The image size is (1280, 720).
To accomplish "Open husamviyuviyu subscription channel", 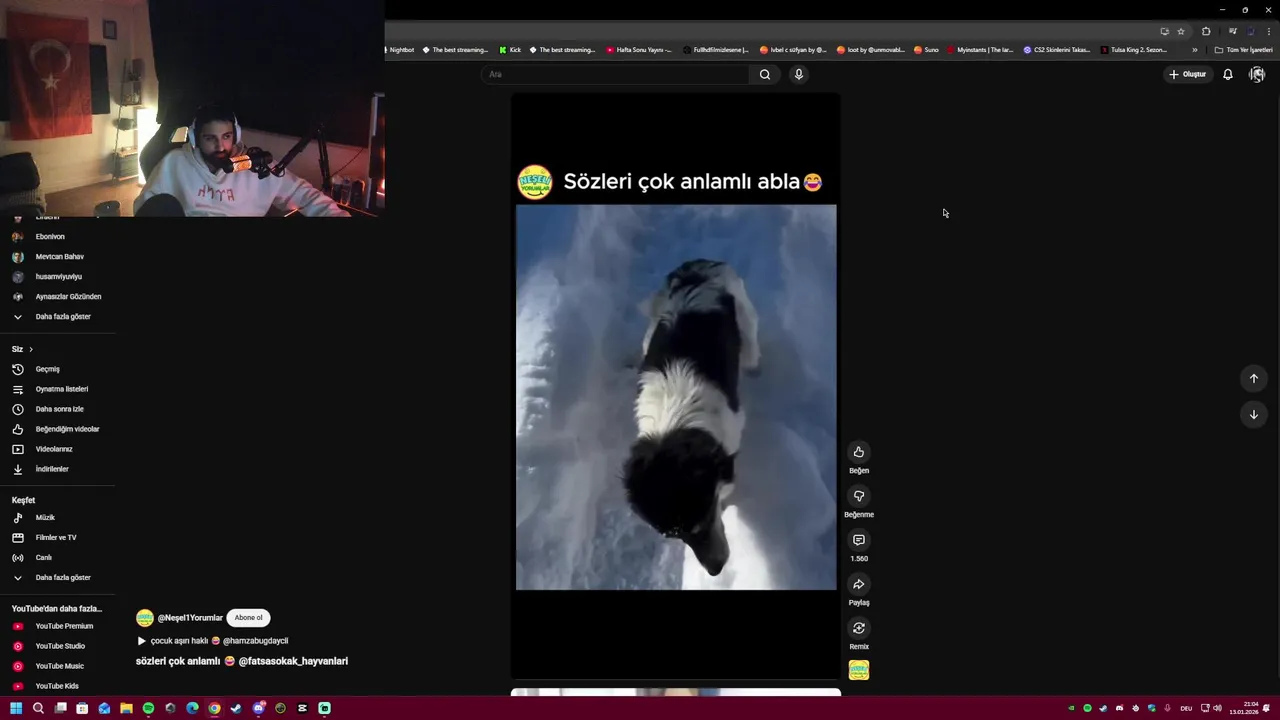I will coord(57,277).
